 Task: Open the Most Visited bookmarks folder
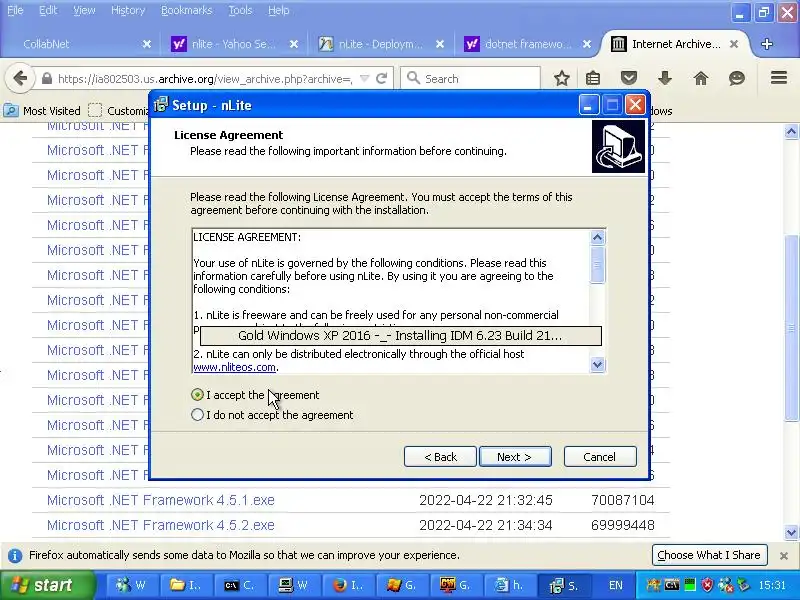[x=42, y=111]
